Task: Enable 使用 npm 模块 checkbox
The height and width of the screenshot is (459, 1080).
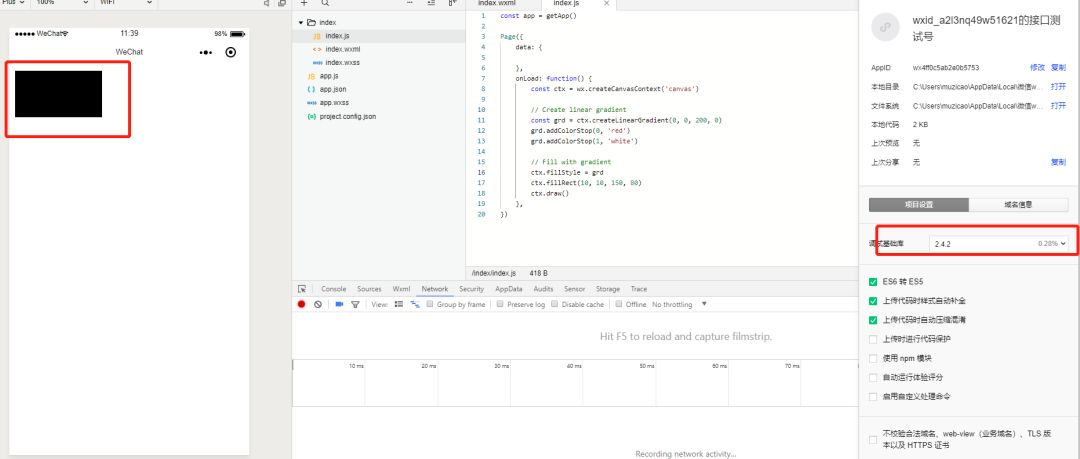Action: [873, 358]
